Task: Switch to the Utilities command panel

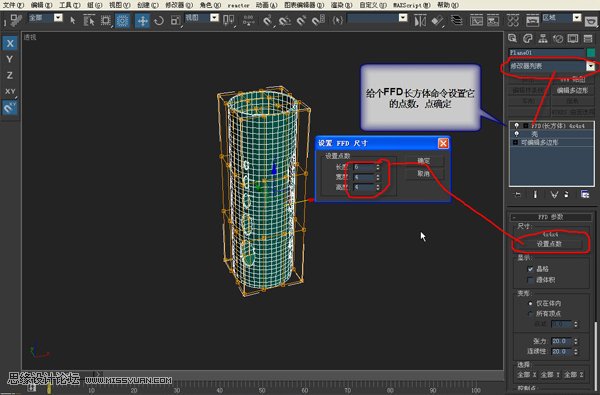Action: (588, 38)
